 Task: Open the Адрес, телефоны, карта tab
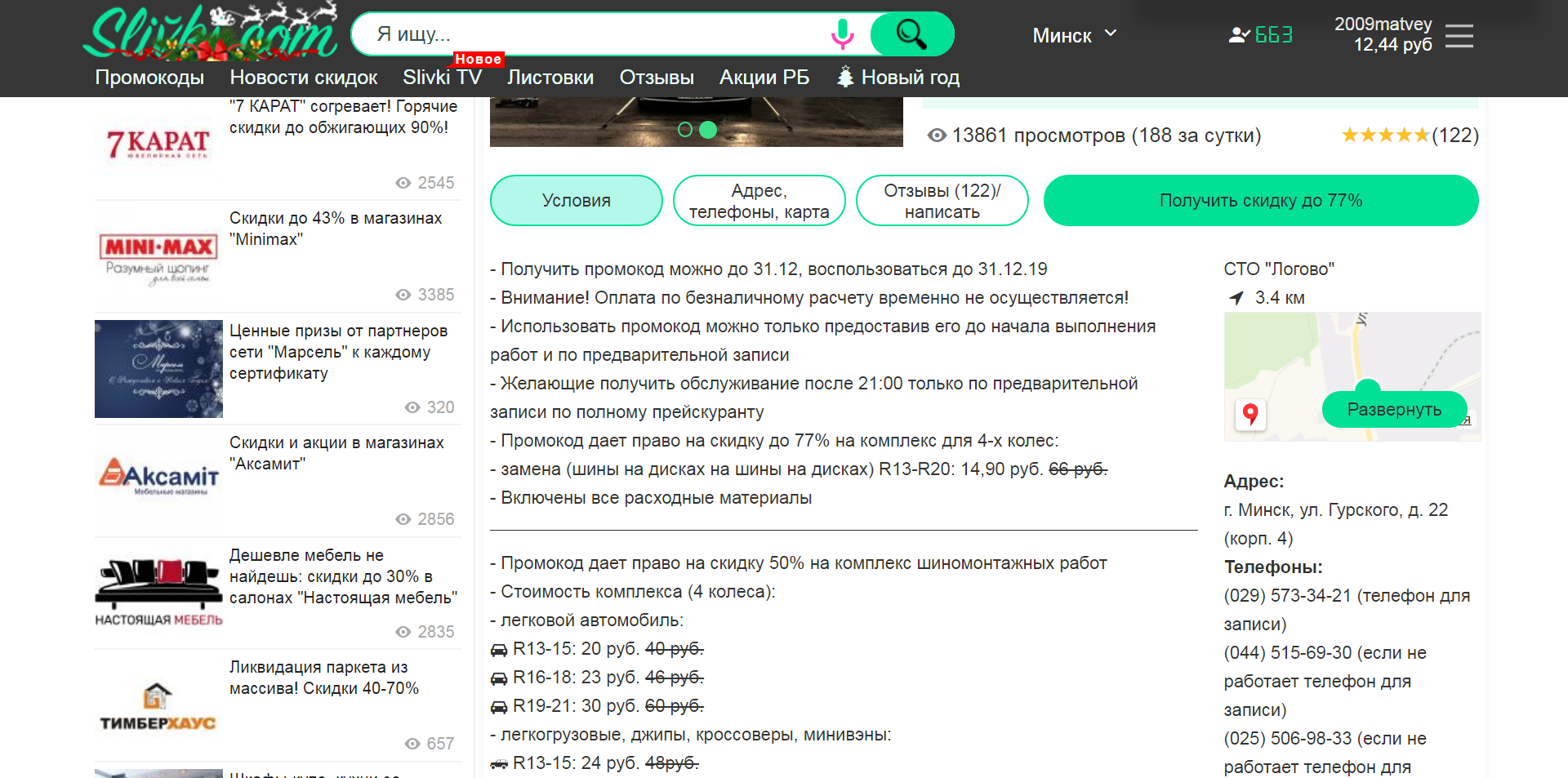point(759,201)
